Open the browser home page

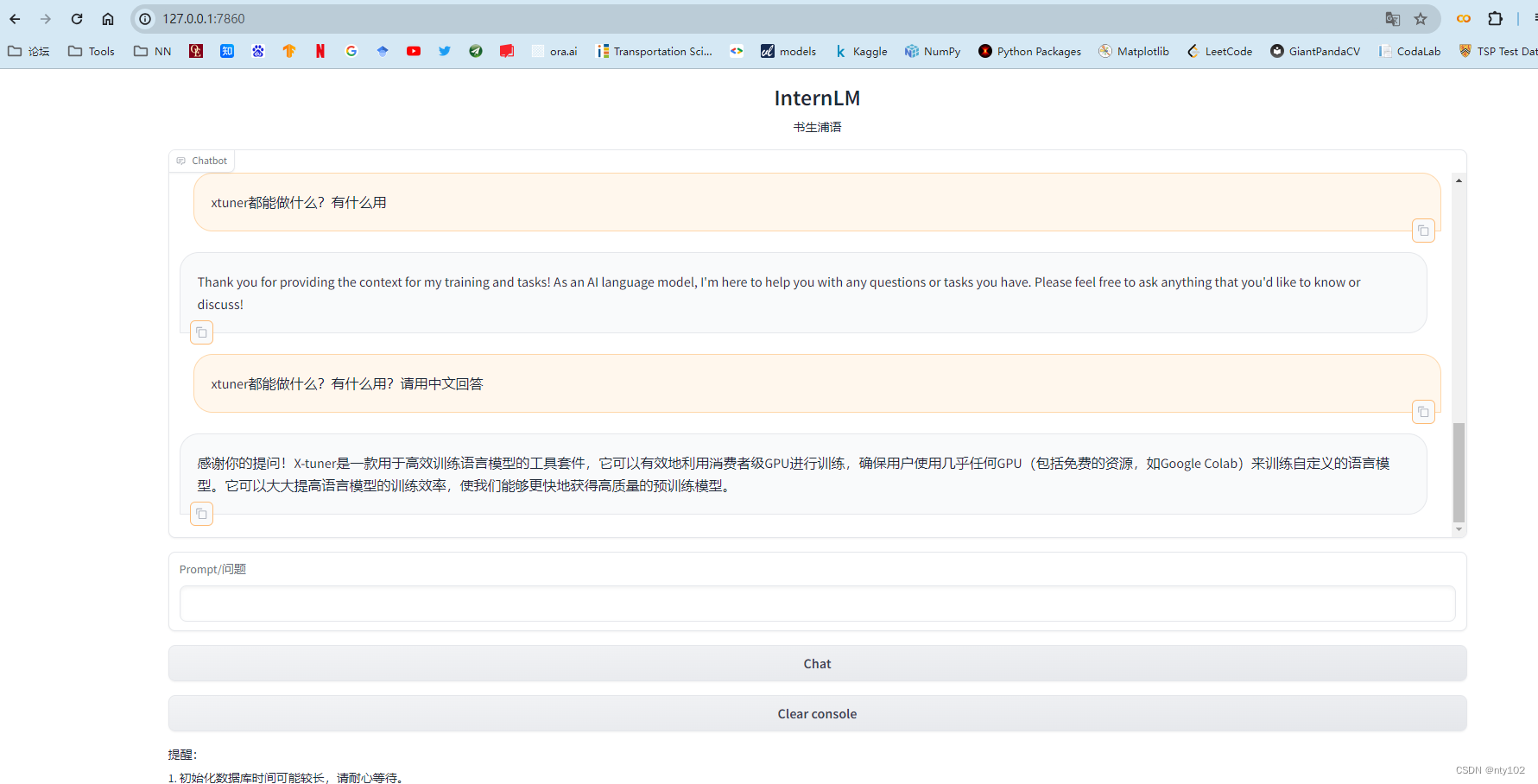[x=108, y=19]
